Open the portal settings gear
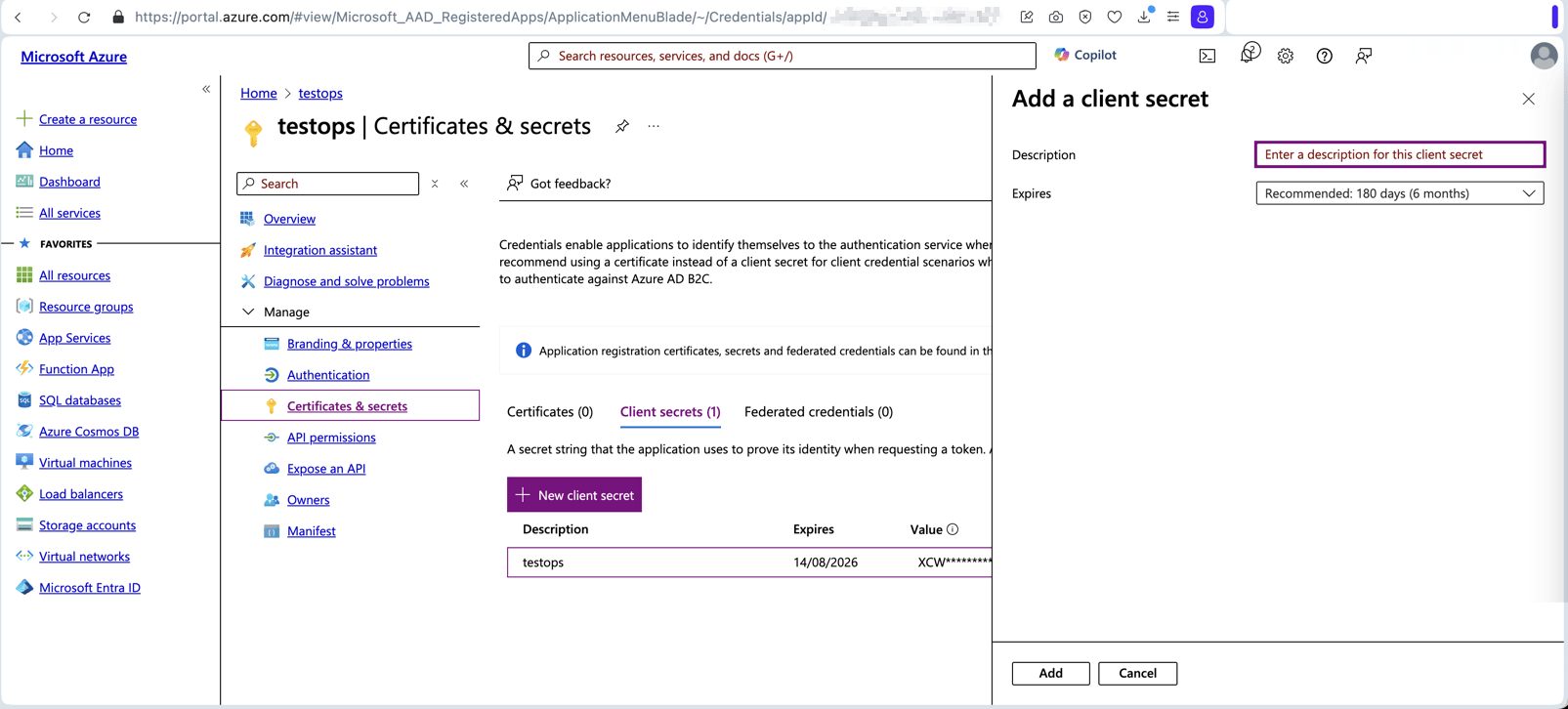This screenshot has height=709, width=1568. pyautogui.click(x=1285, y=56)
